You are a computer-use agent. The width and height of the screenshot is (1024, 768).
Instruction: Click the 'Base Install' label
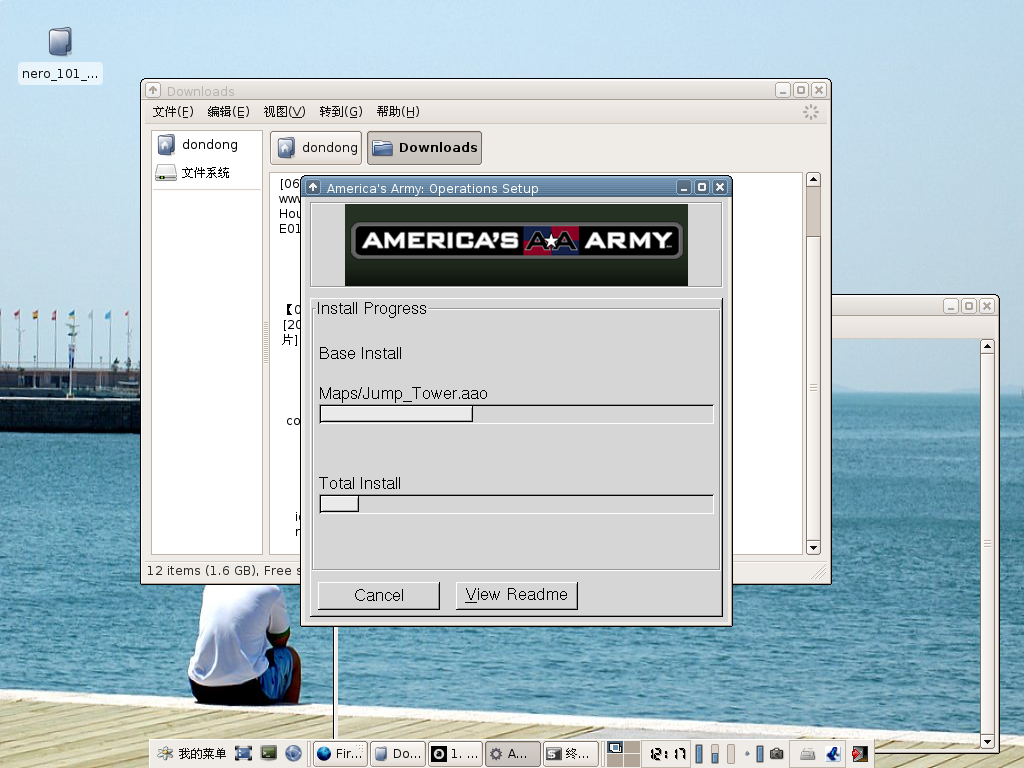click(360, 353)
